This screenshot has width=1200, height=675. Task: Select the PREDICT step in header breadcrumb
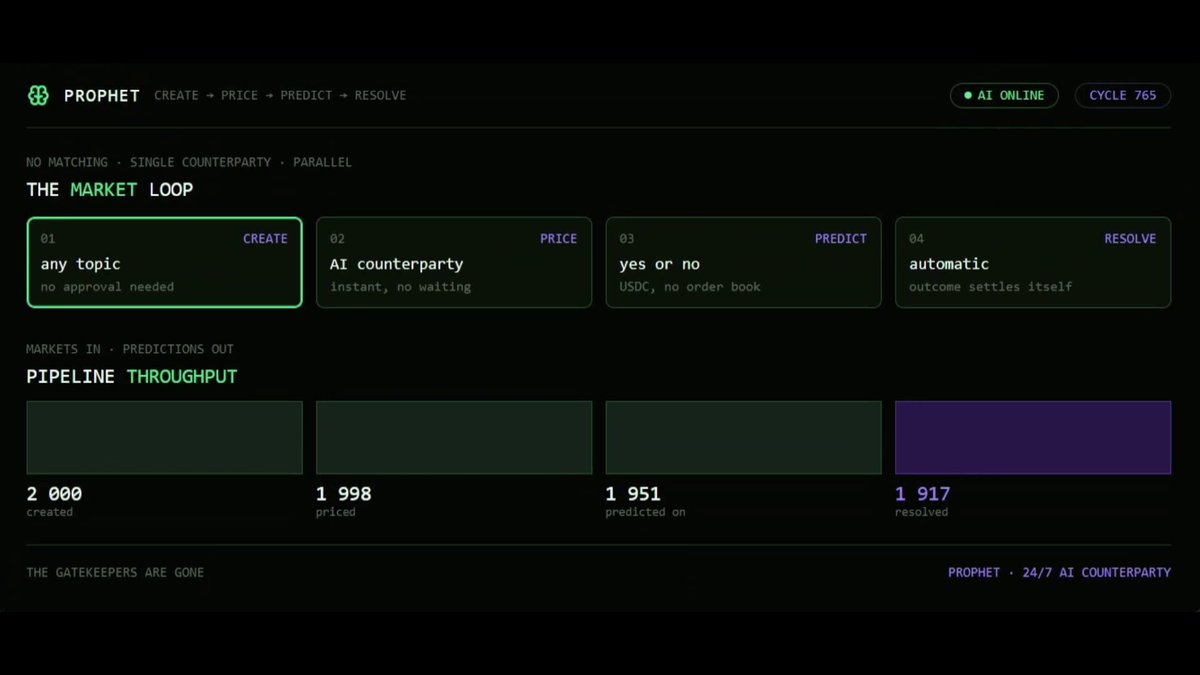(x=306, y=96)
